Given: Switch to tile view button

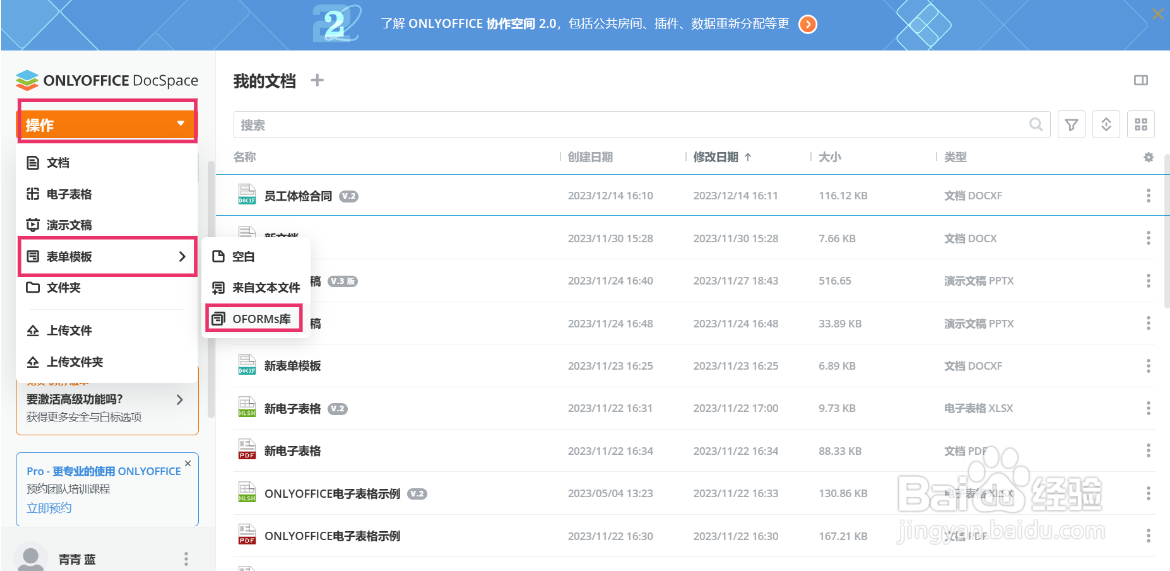Looking at the screenshot, I should point(1140,125).
